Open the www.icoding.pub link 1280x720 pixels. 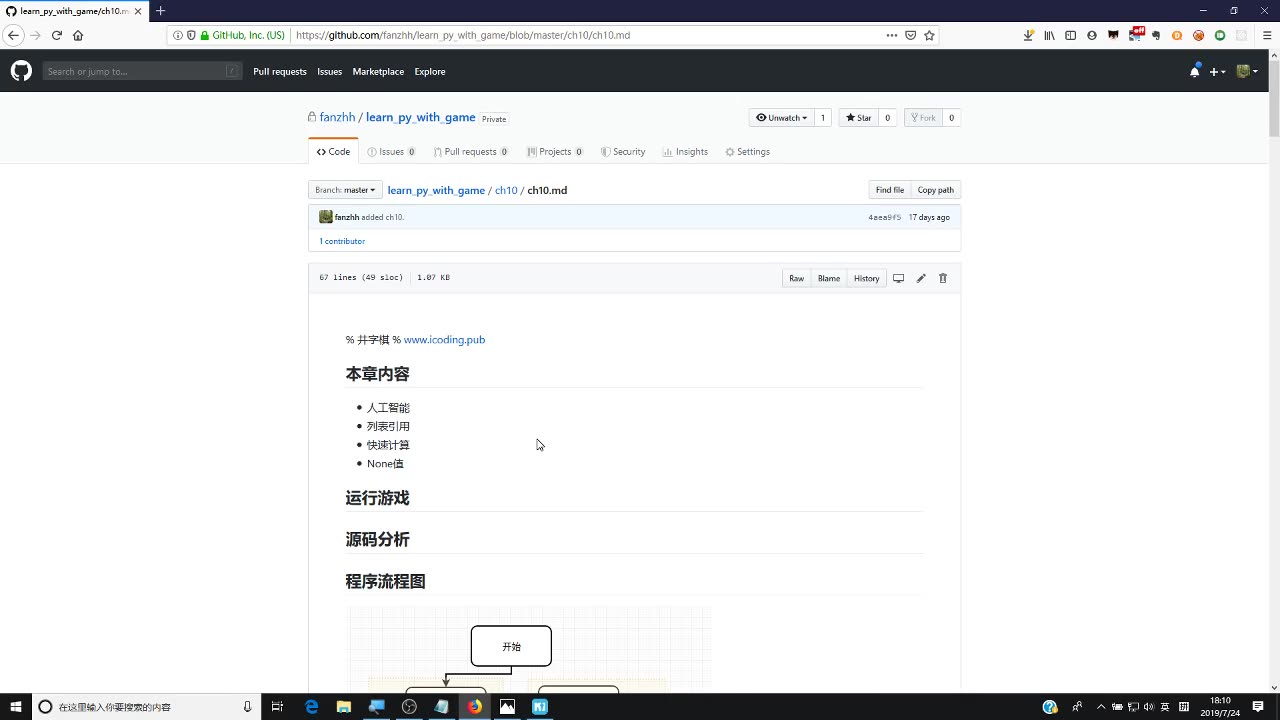coord(444,339)
